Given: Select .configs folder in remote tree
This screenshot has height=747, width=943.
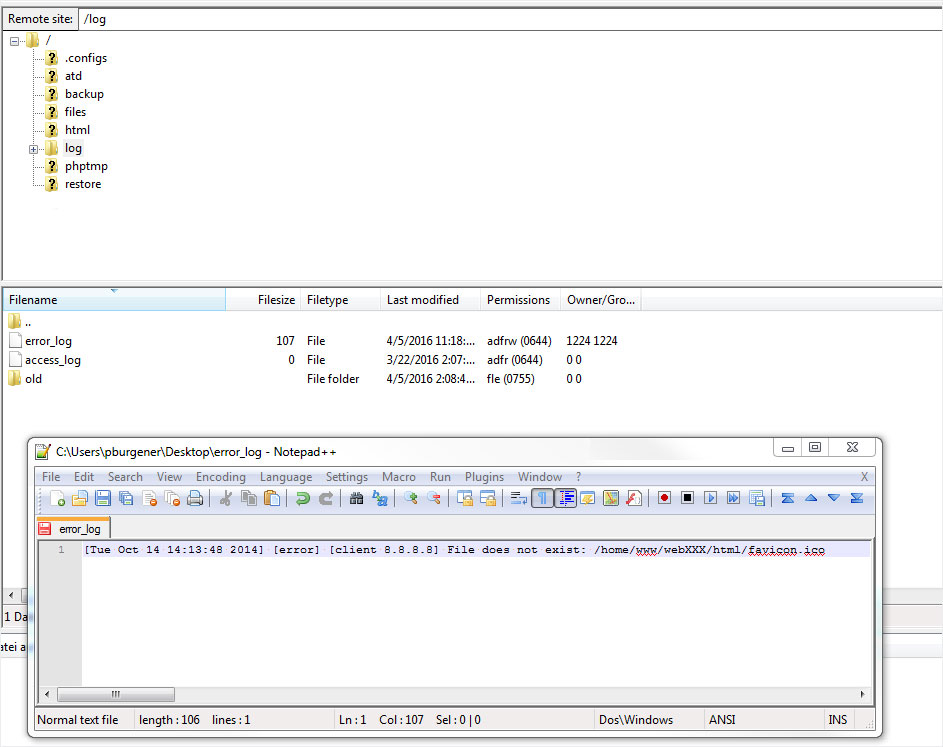Looking at the screenshot, I should (85, 58).
